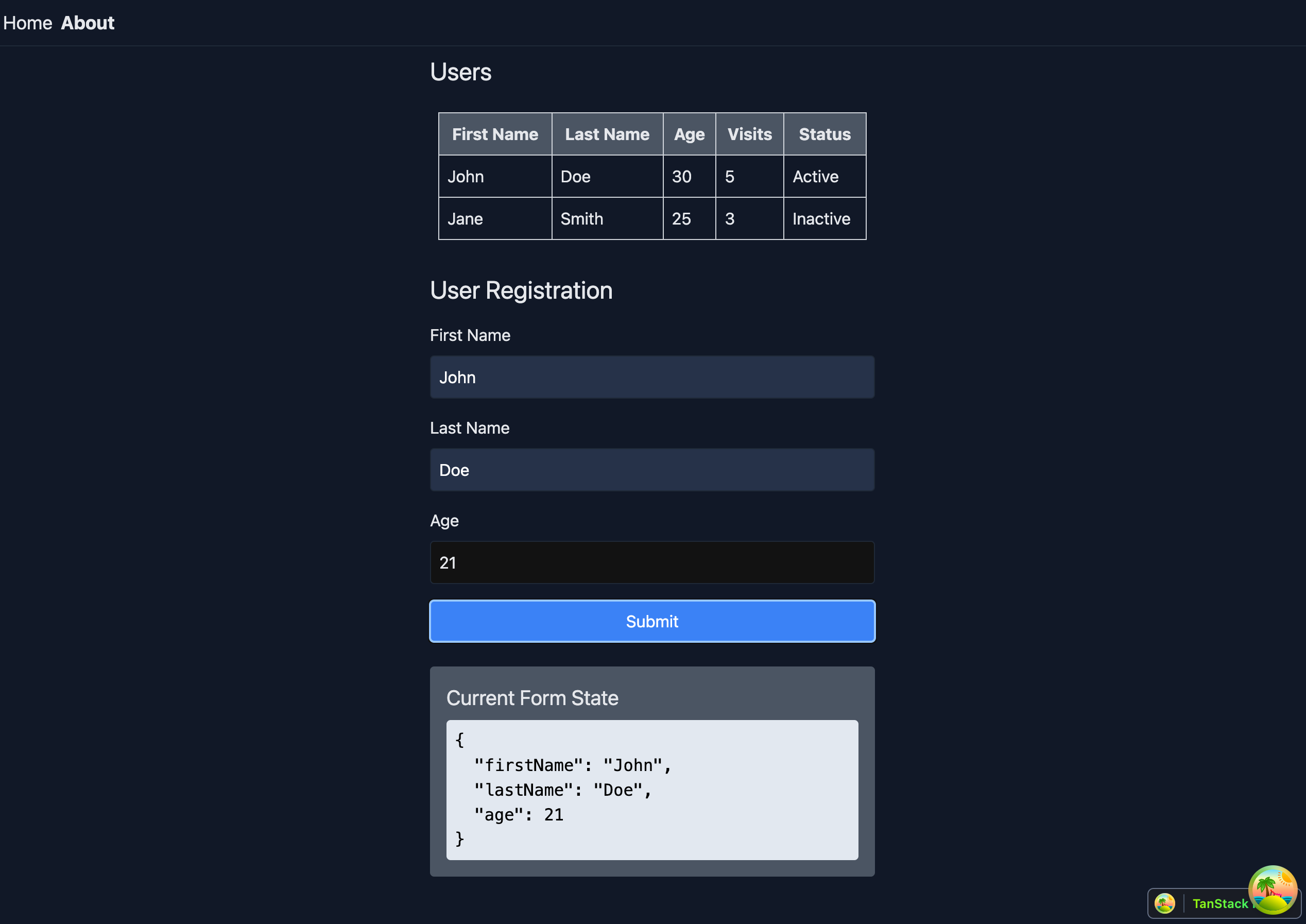Click the Users heading

pyautogui.click(x=461, y=72)
